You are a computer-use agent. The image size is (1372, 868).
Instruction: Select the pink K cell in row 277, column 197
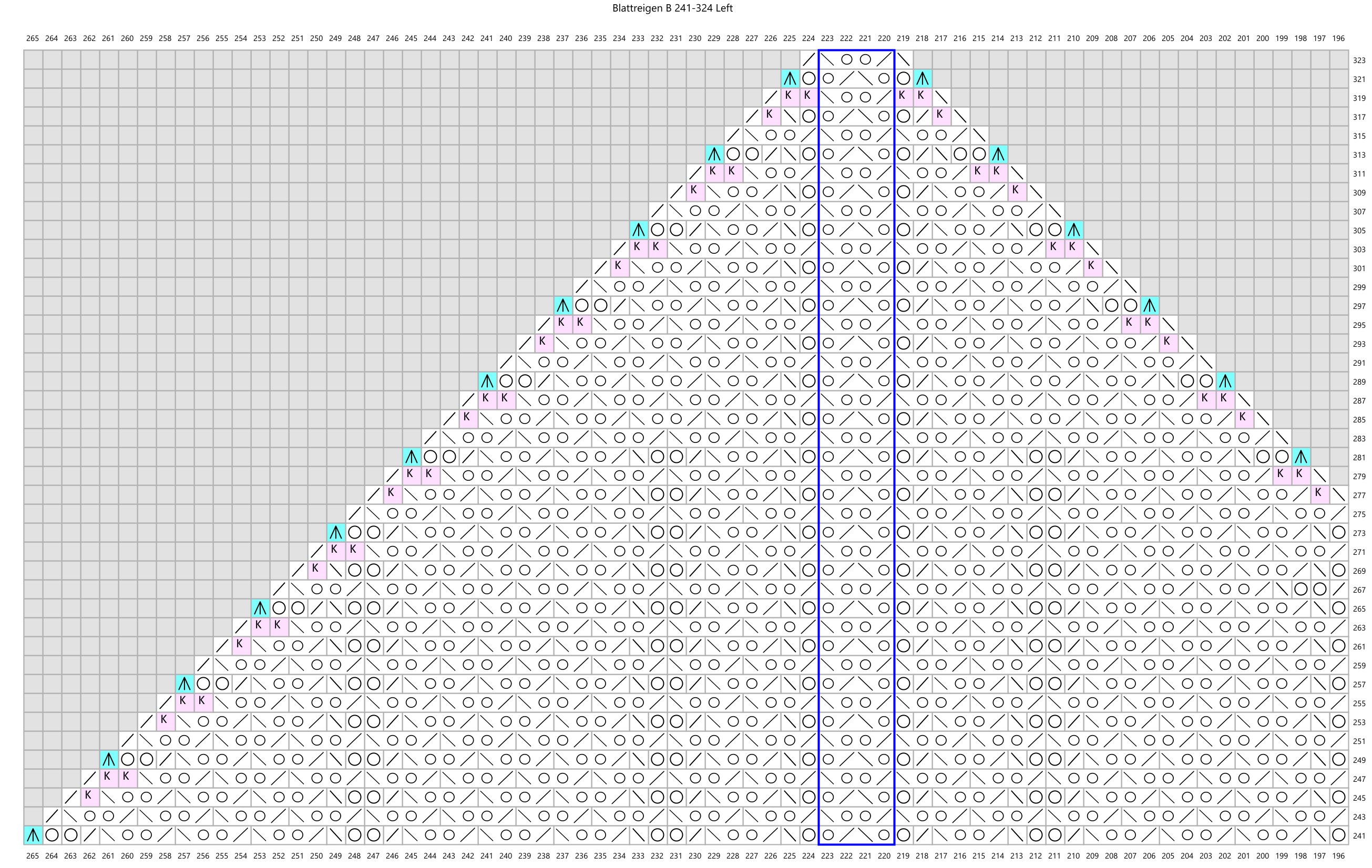(x=1319, y=494)
